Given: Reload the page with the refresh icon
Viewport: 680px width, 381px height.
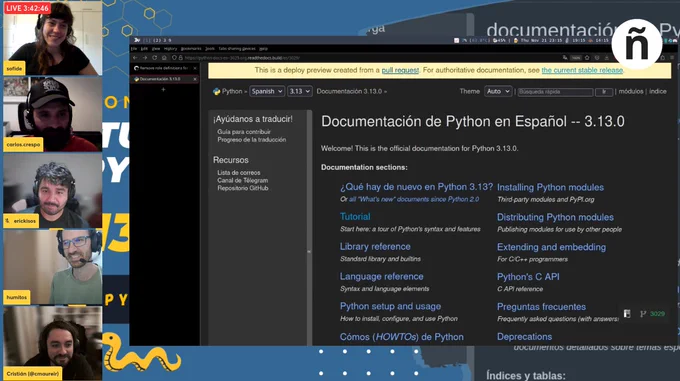Looking at the screenshot, I should pyautogui.click(x=154, y=58).
